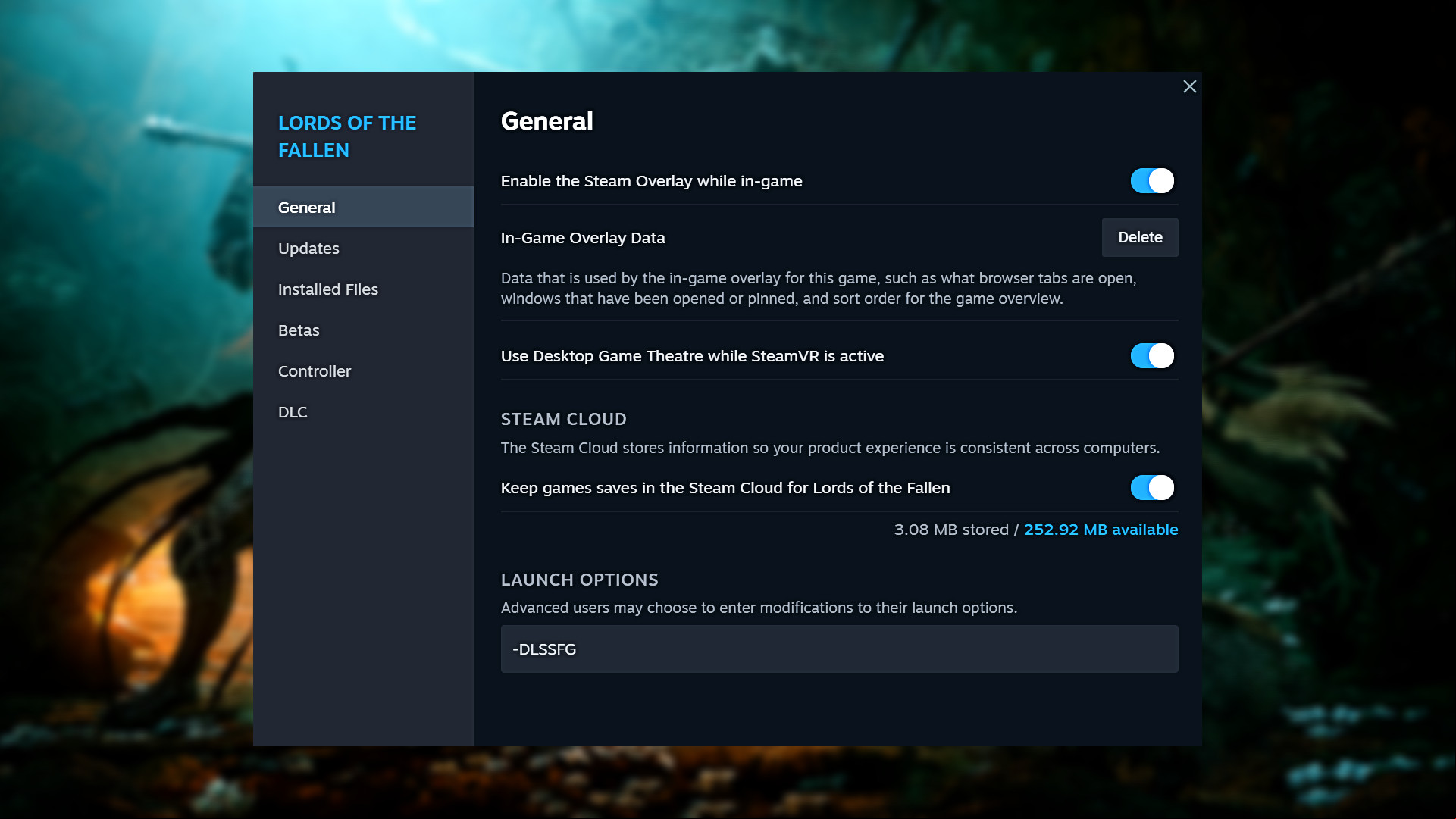The height and width of the screenshot is (819, 1456).
Task: Click the launch options text field
Action: tap(839, 649)
